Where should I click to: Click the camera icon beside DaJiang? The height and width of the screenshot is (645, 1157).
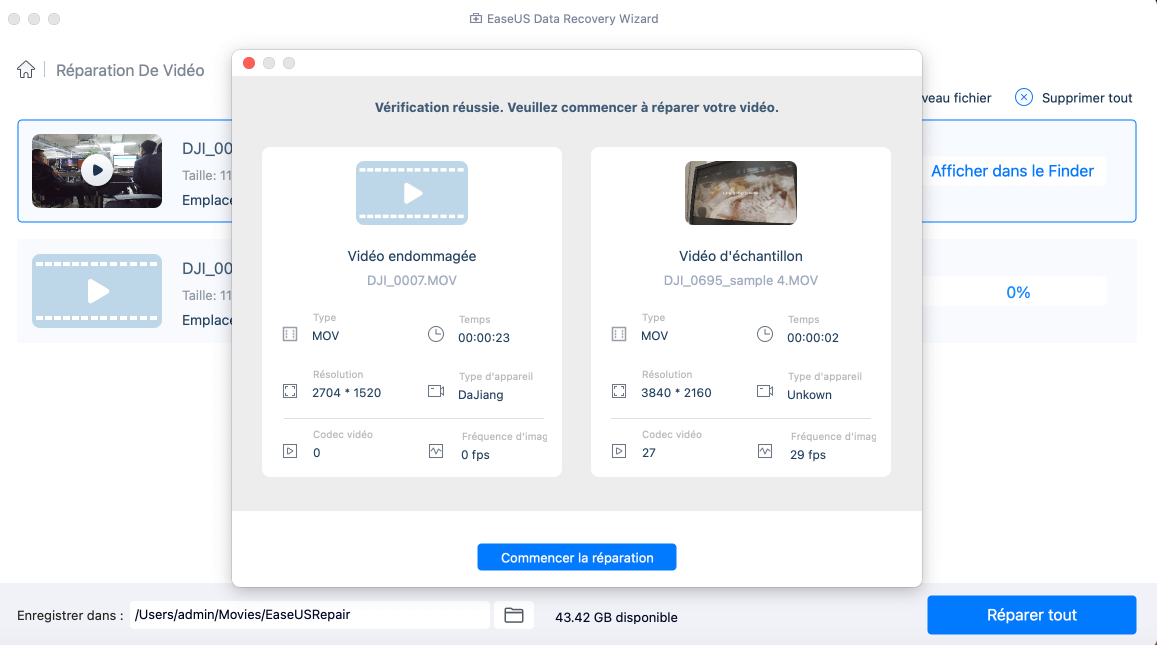(x=436, y=391)
